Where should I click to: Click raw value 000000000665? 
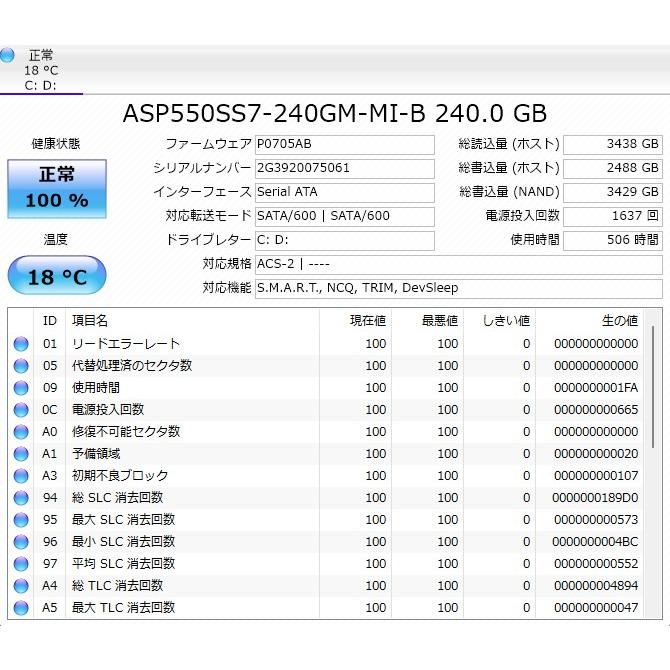(x=596, y=410)
